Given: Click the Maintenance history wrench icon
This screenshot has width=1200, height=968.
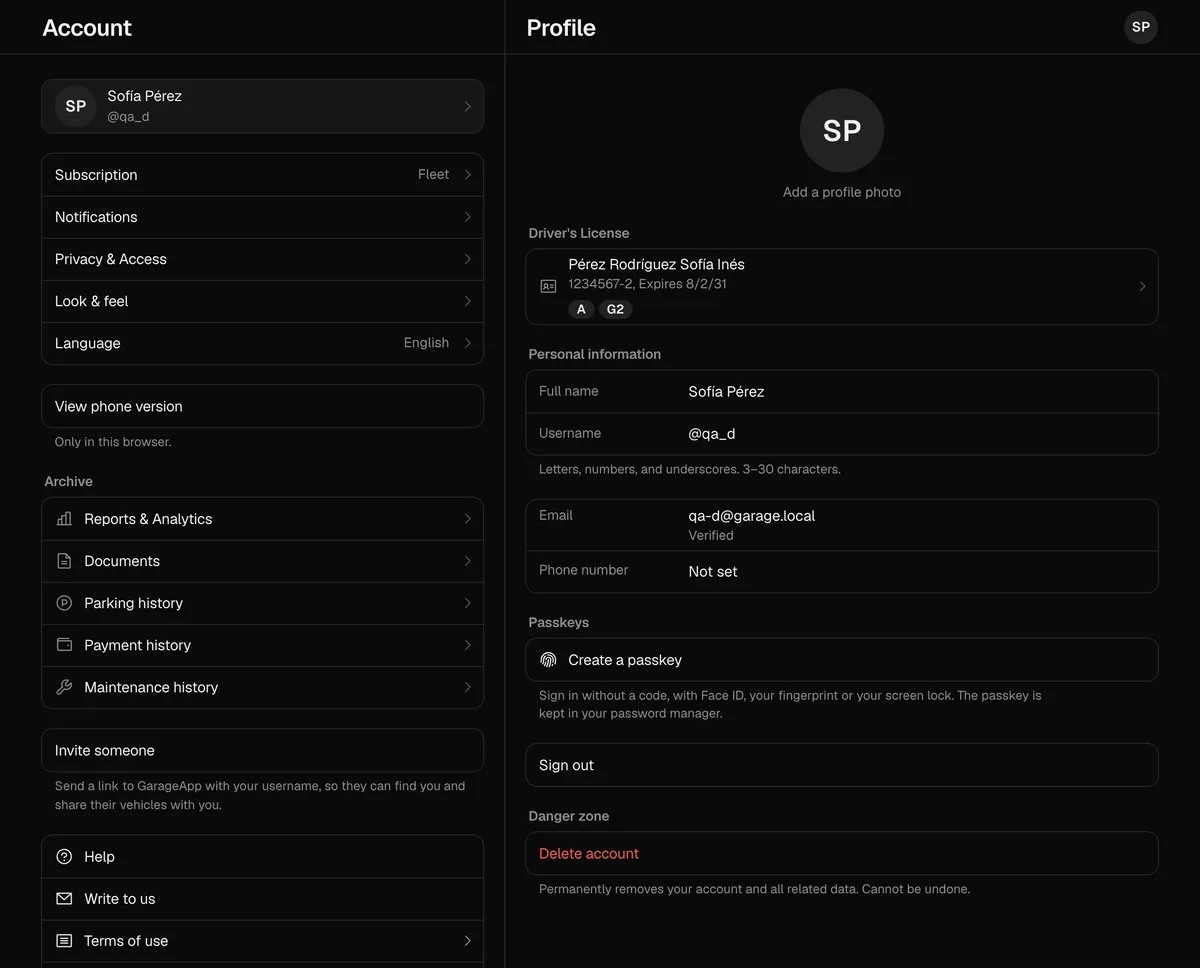Looking at the screenshot, I should tap(64, 687).
